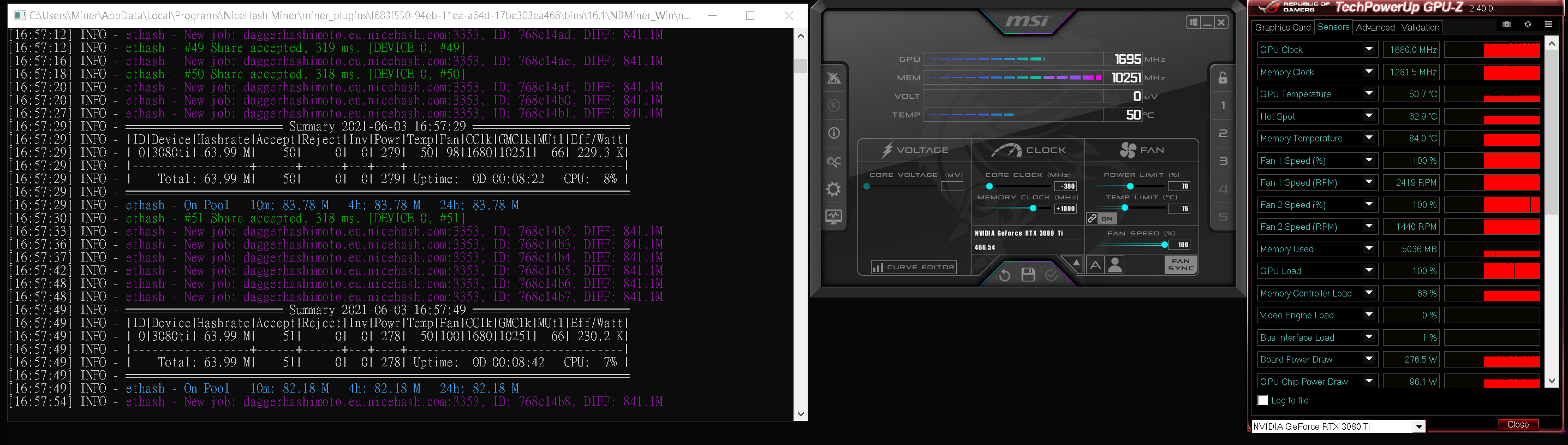
Task: Toggle the profile lock icon in Afterburner
Action: pyautogui.click(x=1223, y=78)
